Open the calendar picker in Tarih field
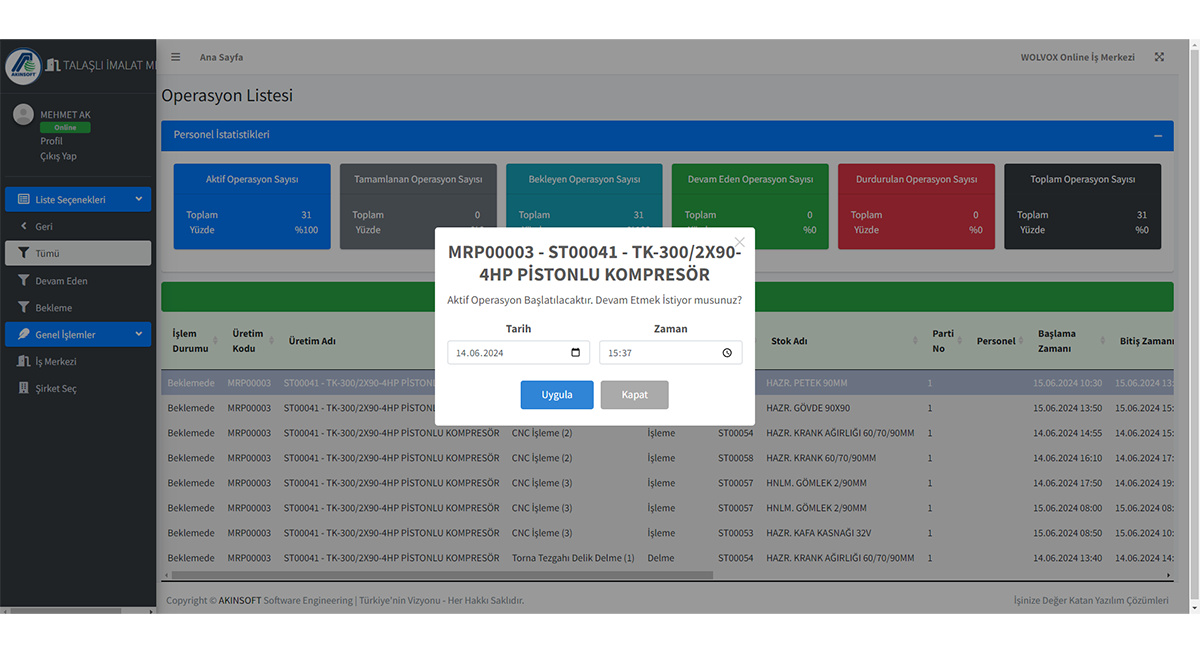 pyautogui.click(x=575, y=353)
